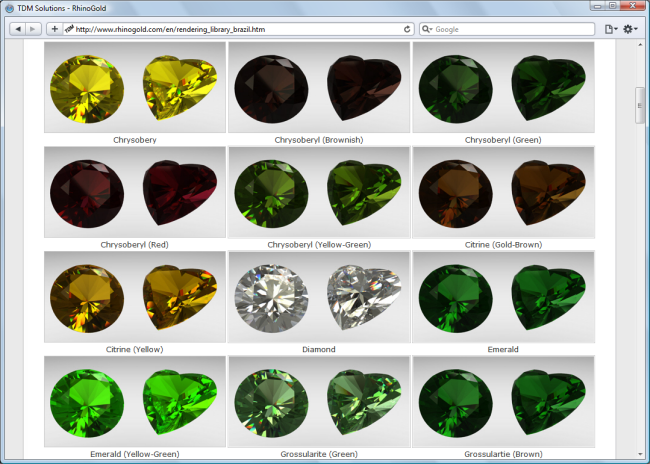Click the 'Diamond' caption text
Screen dimensions: 650x464
[319, 349]
